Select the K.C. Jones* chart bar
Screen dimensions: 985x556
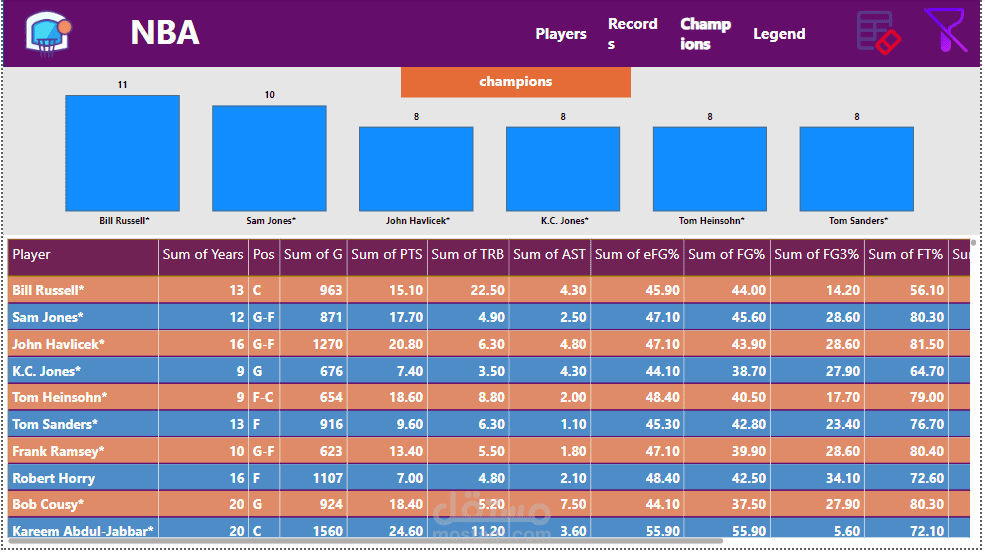[563, 169]
